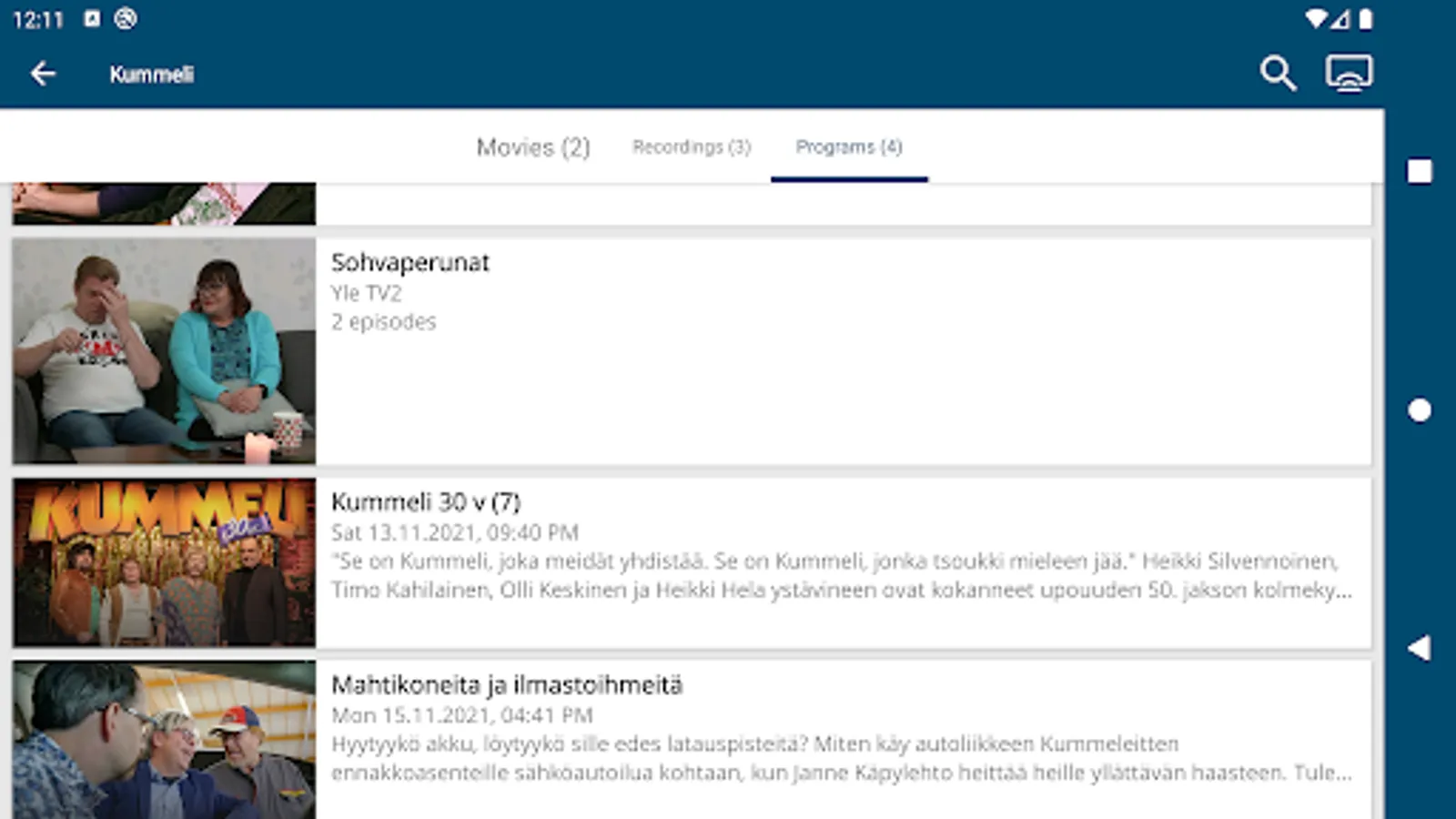
Task: Tap the cast to screen icon
Action: tap(1349, 73)
